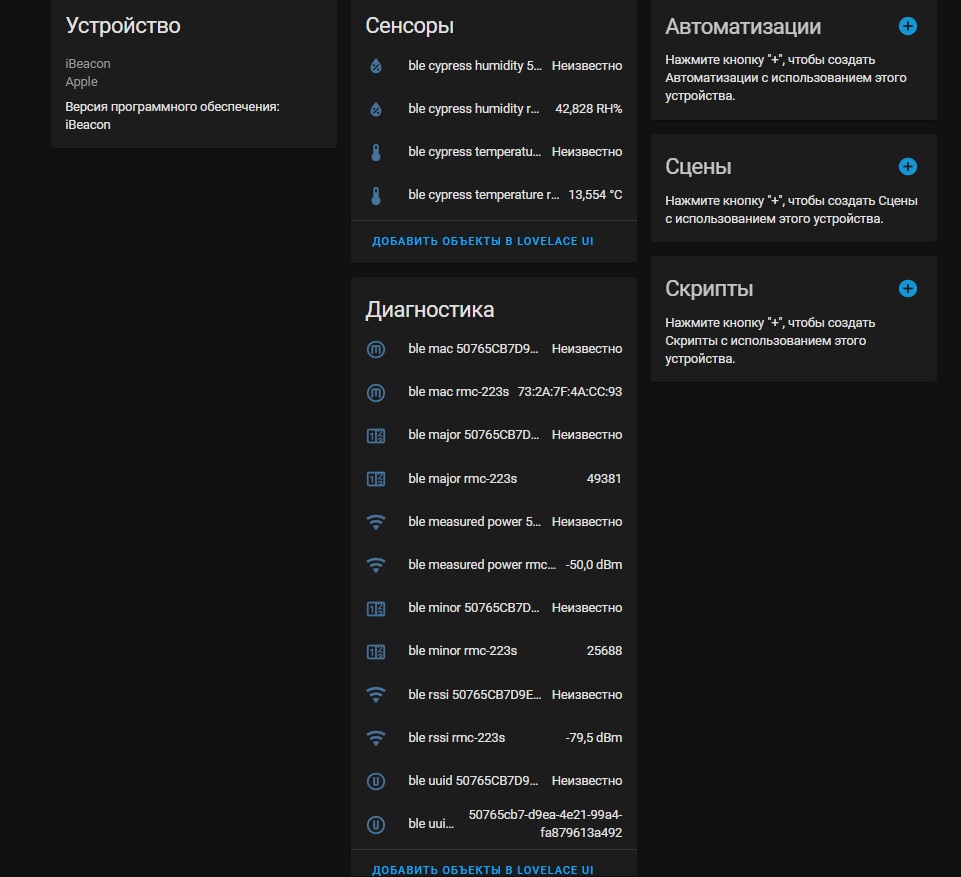
Task: Open ble mac rmc-223s showing 73:2A:7F:4A:CC:93
Action: 500,392
